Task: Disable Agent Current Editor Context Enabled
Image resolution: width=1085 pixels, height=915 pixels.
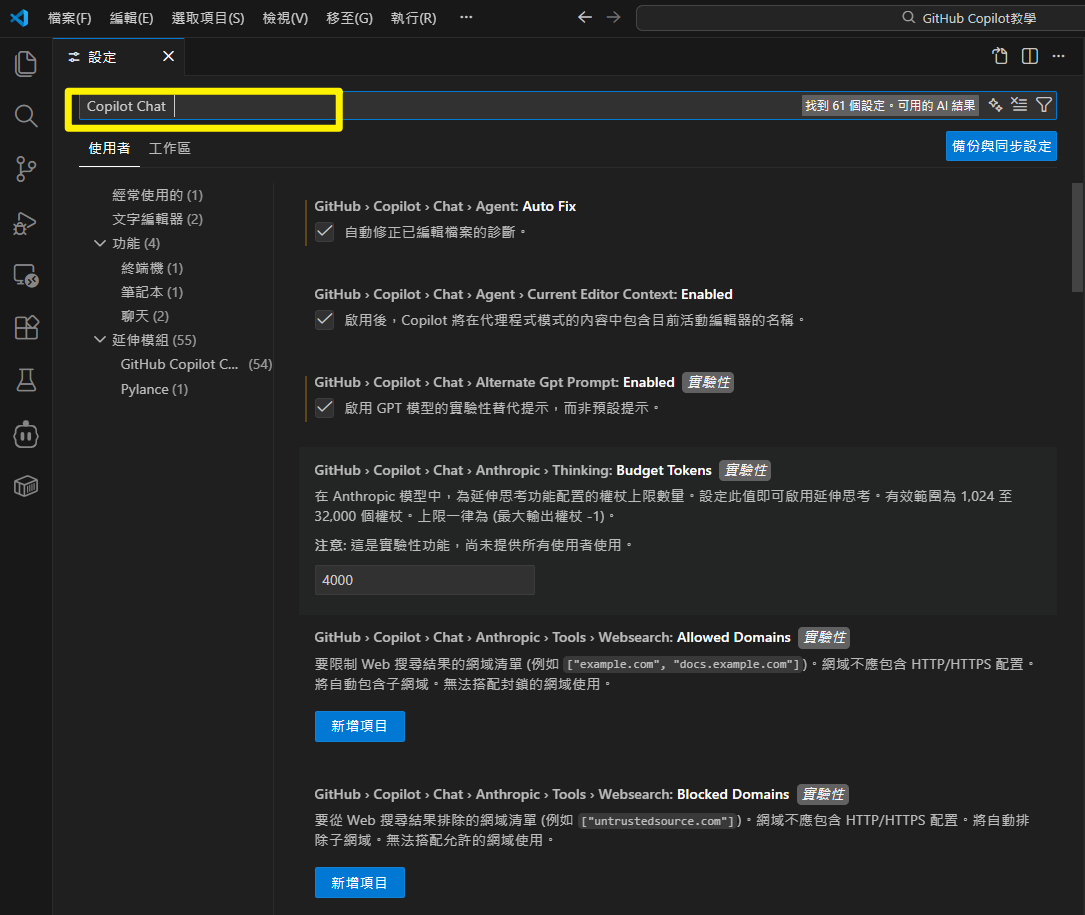Action: click(x=324, y=319)
